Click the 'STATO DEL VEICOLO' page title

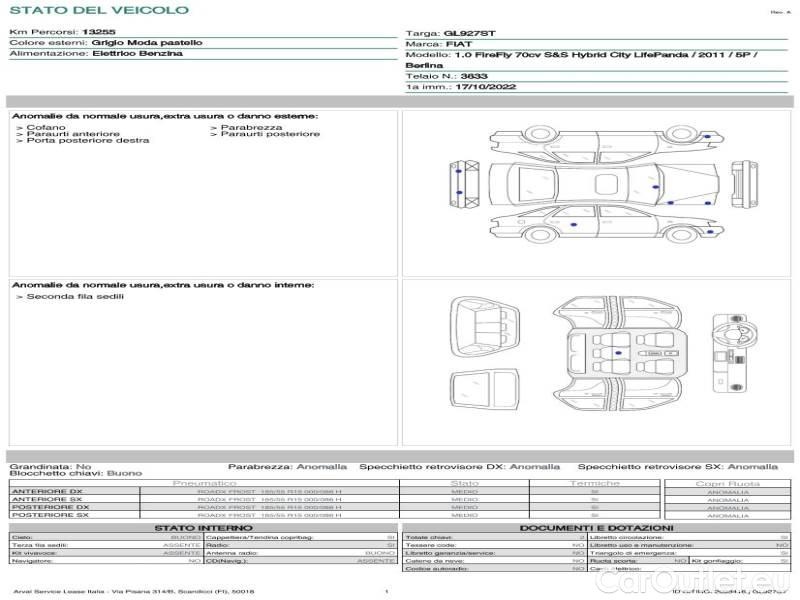coord(98,11)
